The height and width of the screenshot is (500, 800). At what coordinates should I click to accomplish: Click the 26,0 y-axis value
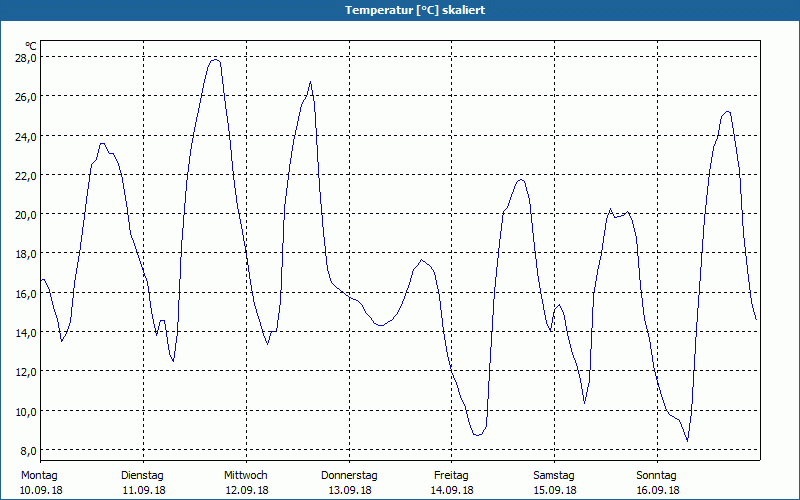point(26,96)
